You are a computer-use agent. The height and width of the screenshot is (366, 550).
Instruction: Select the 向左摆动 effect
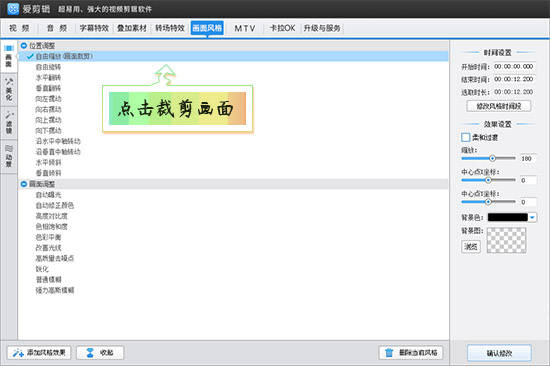point(48,99)
